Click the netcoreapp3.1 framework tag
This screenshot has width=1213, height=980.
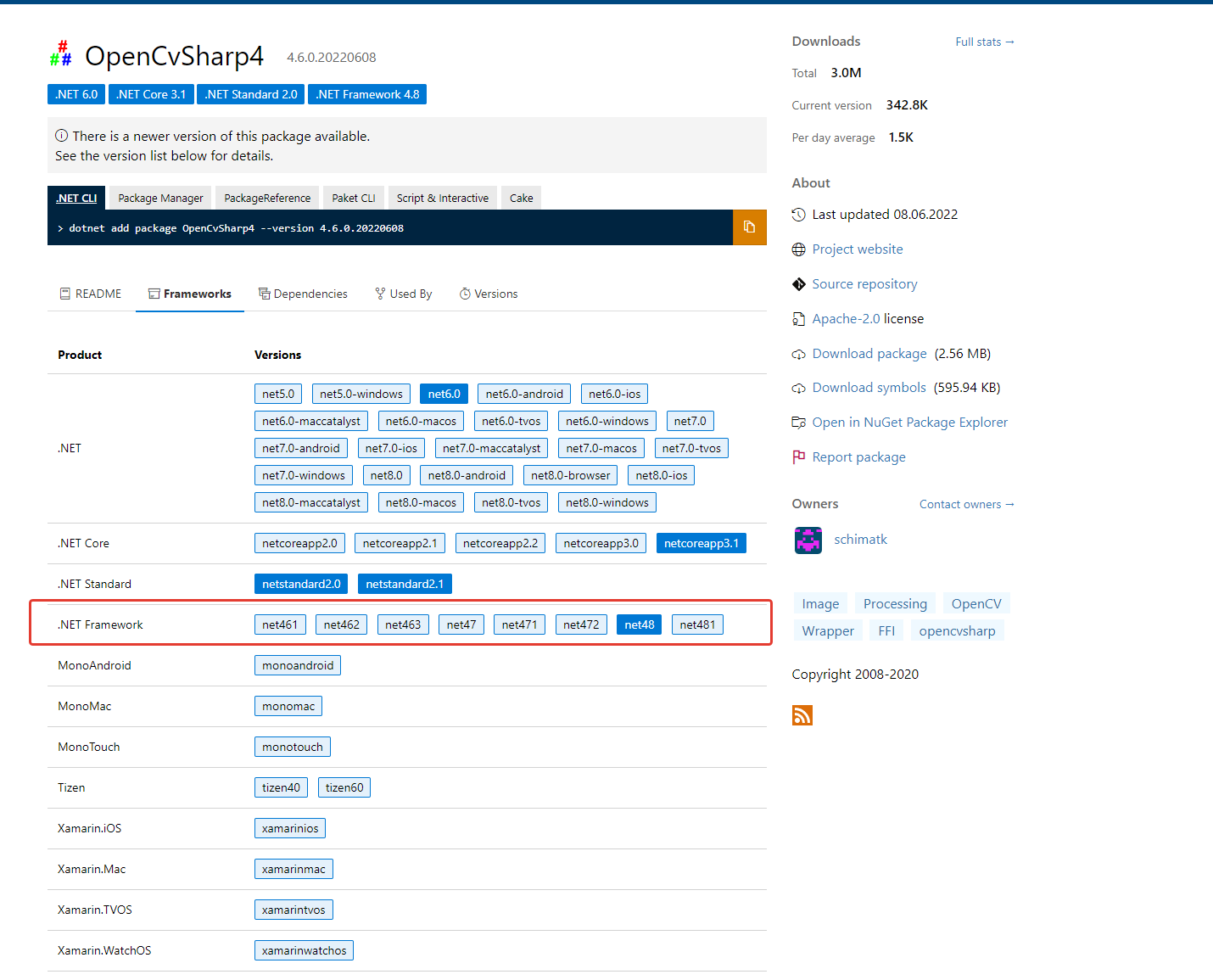pyautogui.click(x=702, y=543)
